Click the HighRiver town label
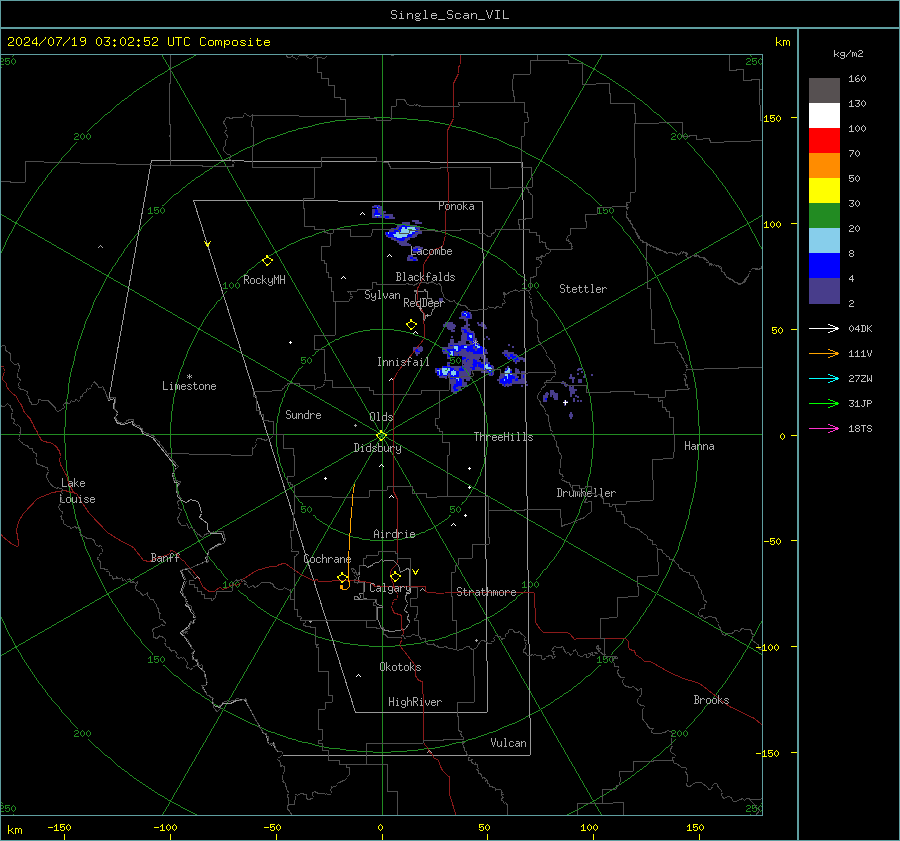Screen dimensions: 900x841 click(x=415, y=702)
